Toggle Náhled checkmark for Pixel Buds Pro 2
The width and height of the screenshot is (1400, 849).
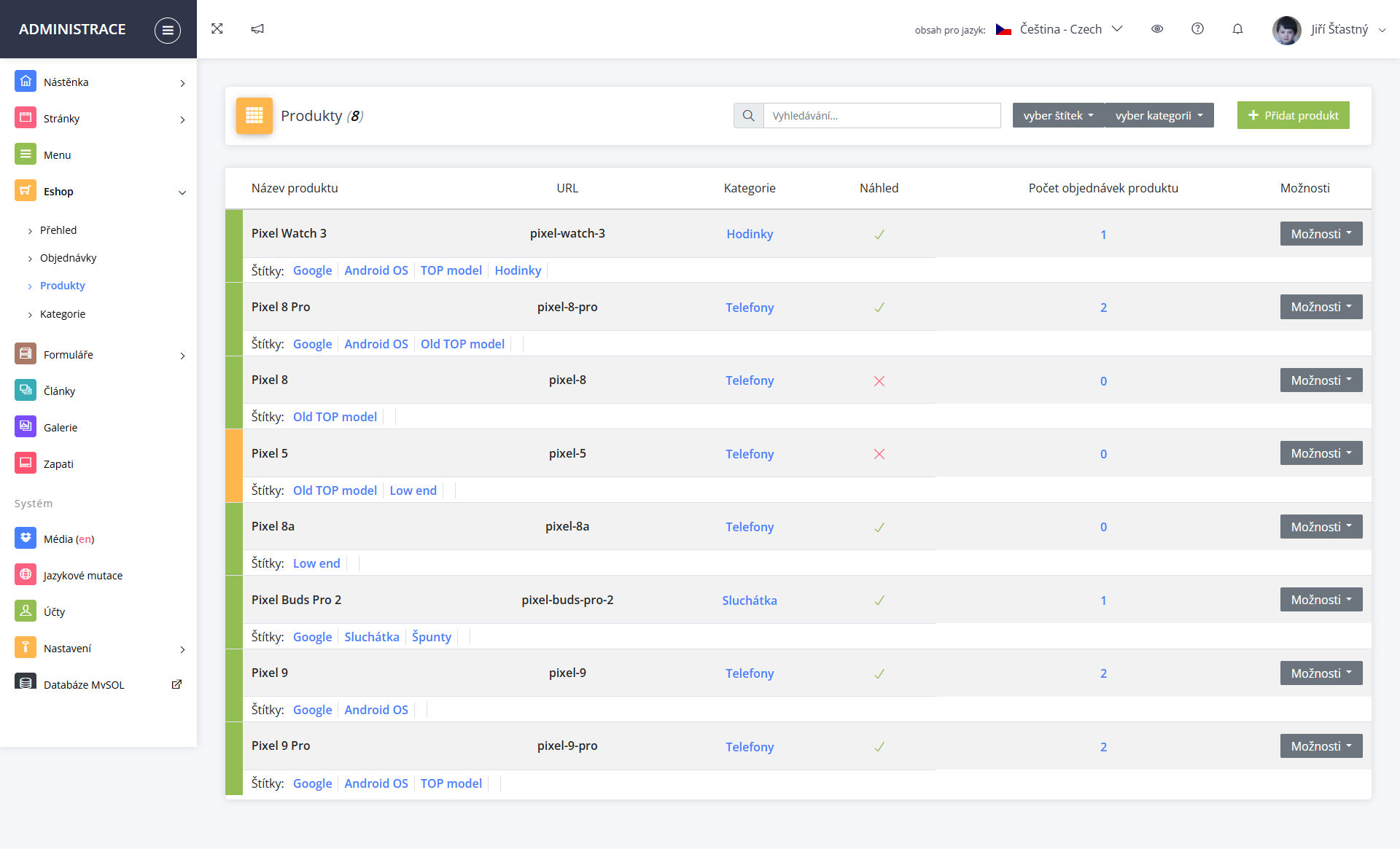coord(879,600)
